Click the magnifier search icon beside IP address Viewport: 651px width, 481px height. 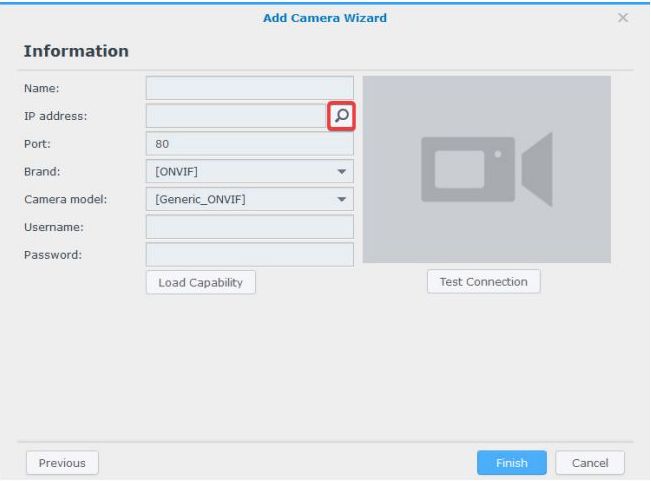coord(341,117)
